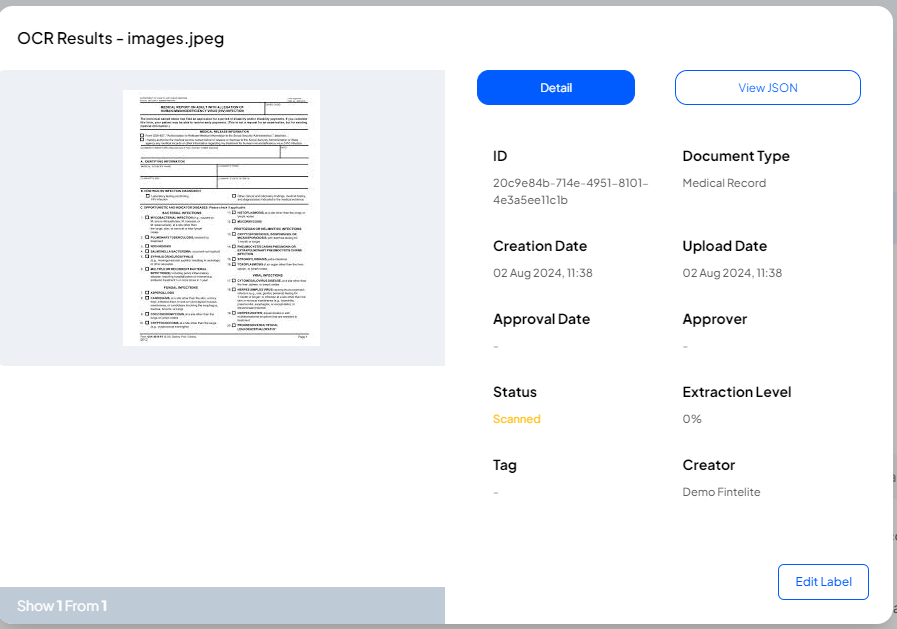Image resolution: width=897 pixels, height=629 pixels.
Task: Switch to the Detail tab
Action: click(555, 88)
